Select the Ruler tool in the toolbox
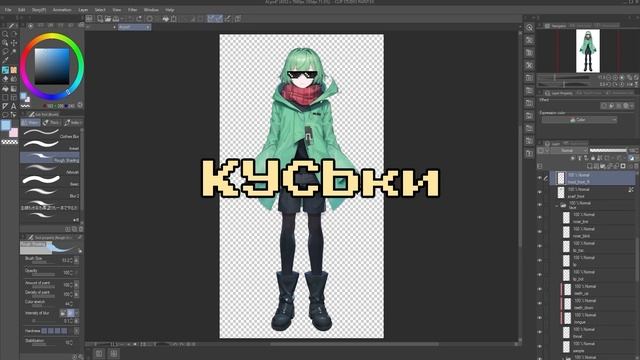The height and width of the screenshot is (360, 640). point(5,106)
